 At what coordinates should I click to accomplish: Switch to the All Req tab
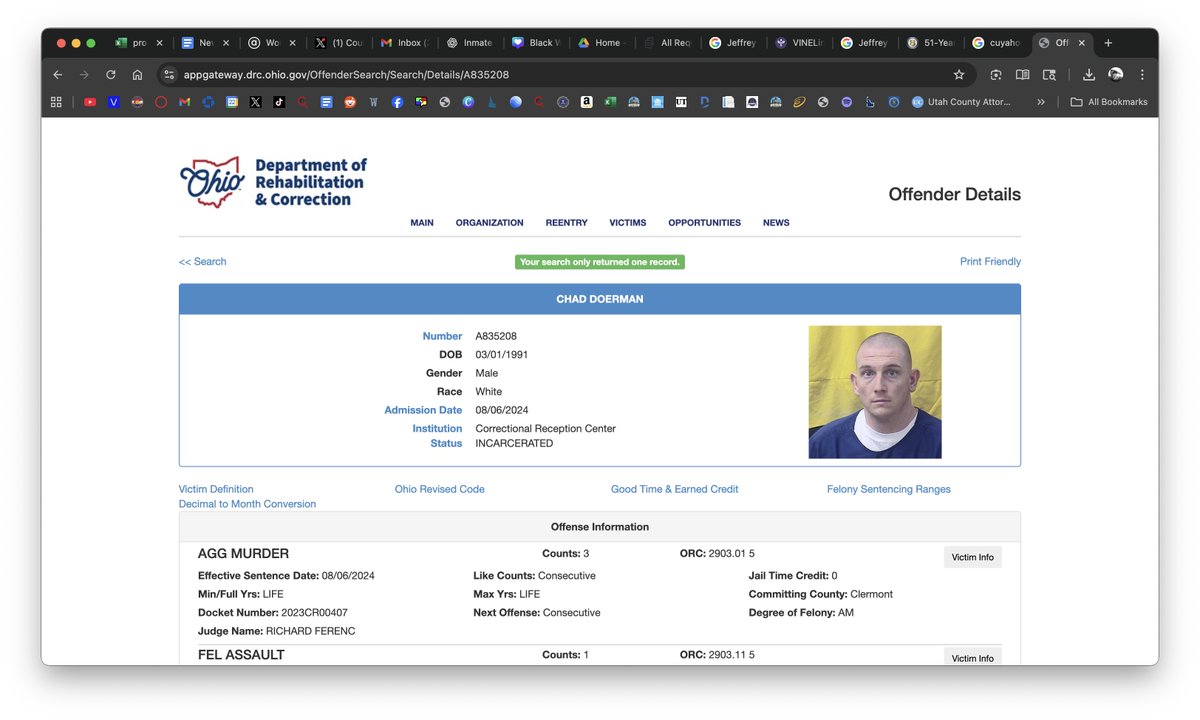(667, 43)
